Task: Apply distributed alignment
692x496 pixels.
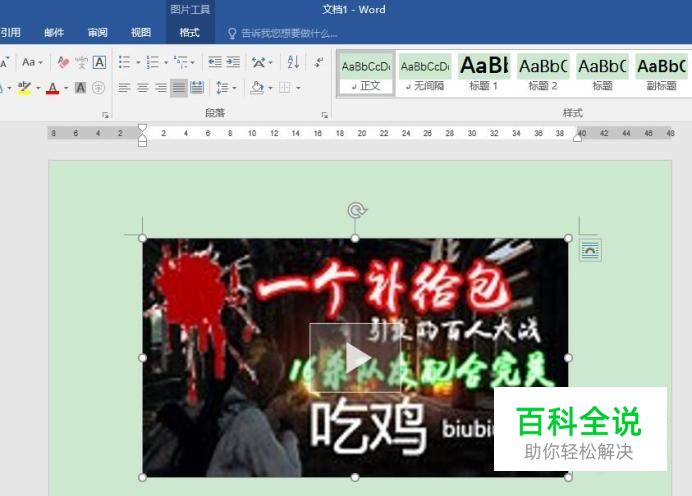Action: click(197, 88)
